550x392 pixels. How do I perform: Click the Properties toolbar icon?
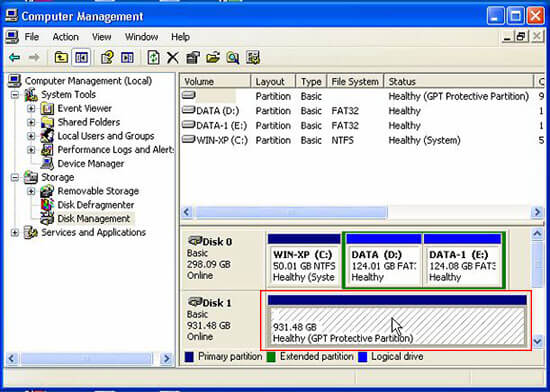click(193, 58)
